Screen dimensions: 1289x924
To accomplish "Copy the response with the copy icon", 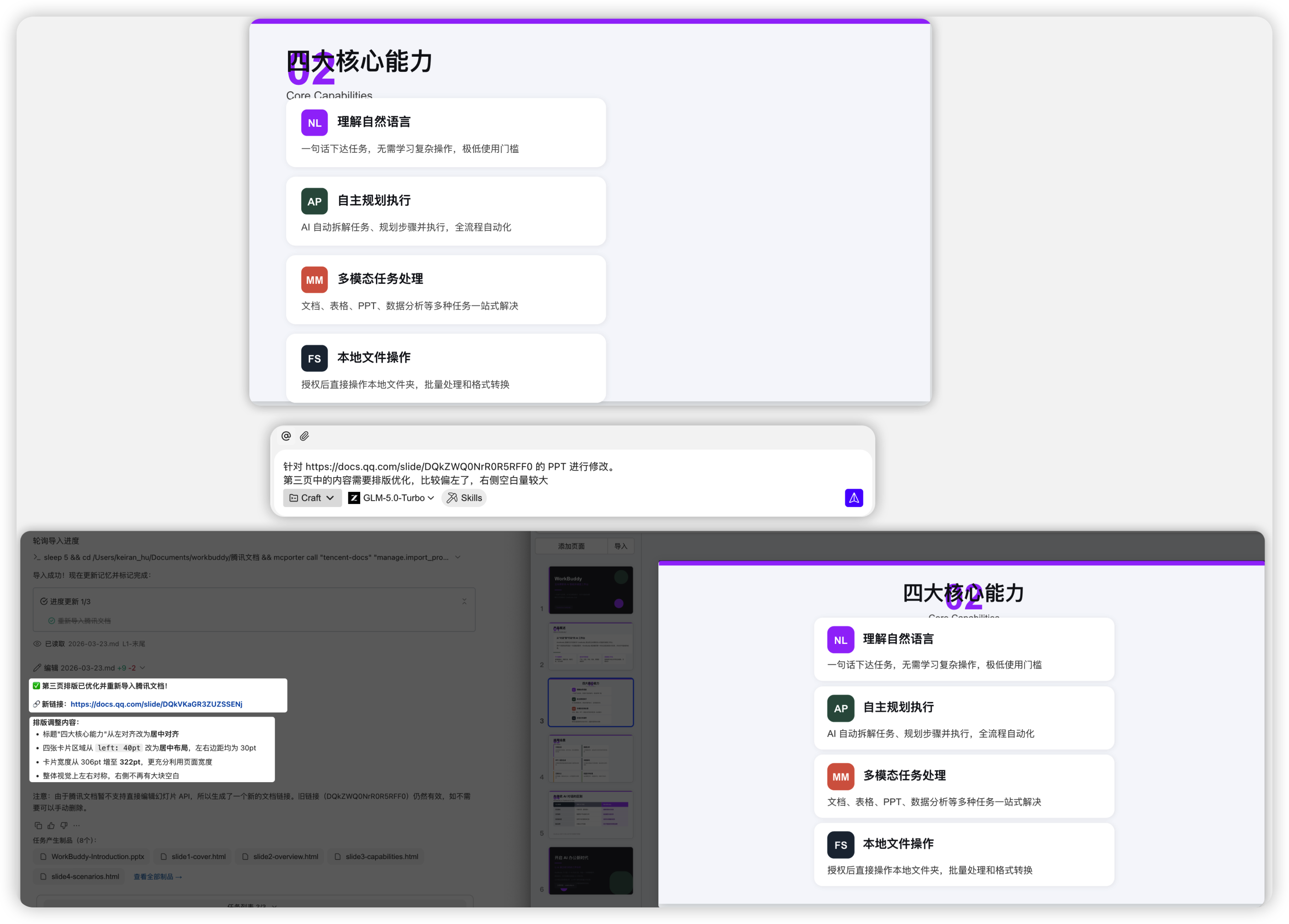I will (38, 825).
